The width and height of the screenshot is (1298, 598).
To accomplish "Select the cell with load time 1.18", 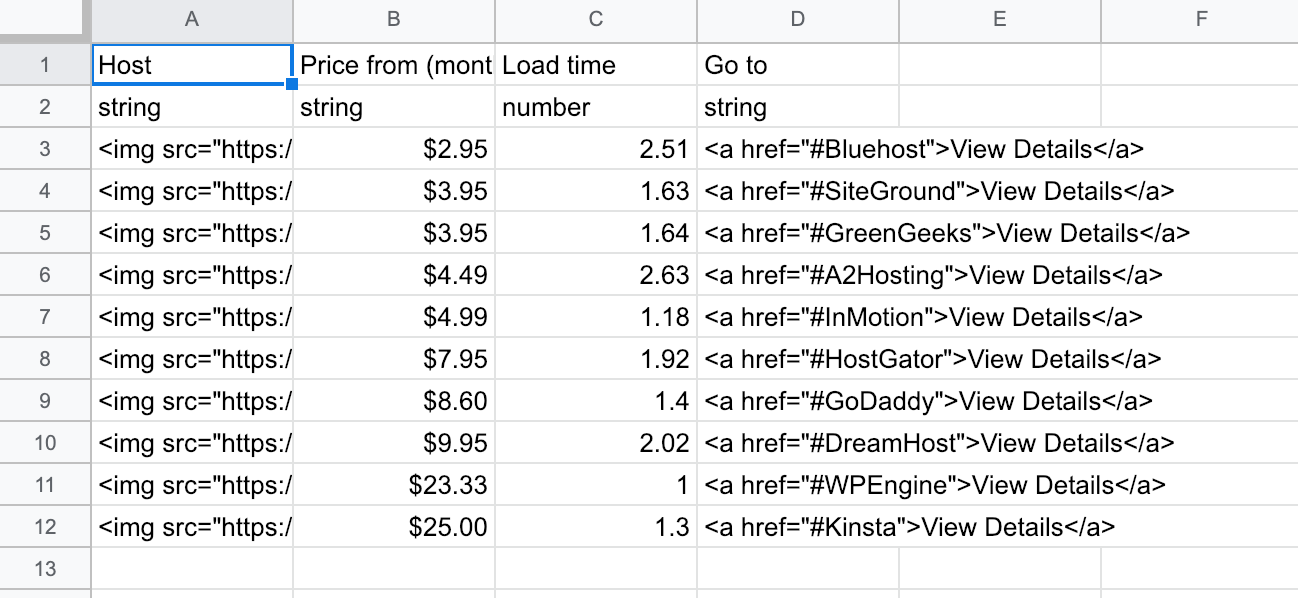I will [x=596, y=316].
